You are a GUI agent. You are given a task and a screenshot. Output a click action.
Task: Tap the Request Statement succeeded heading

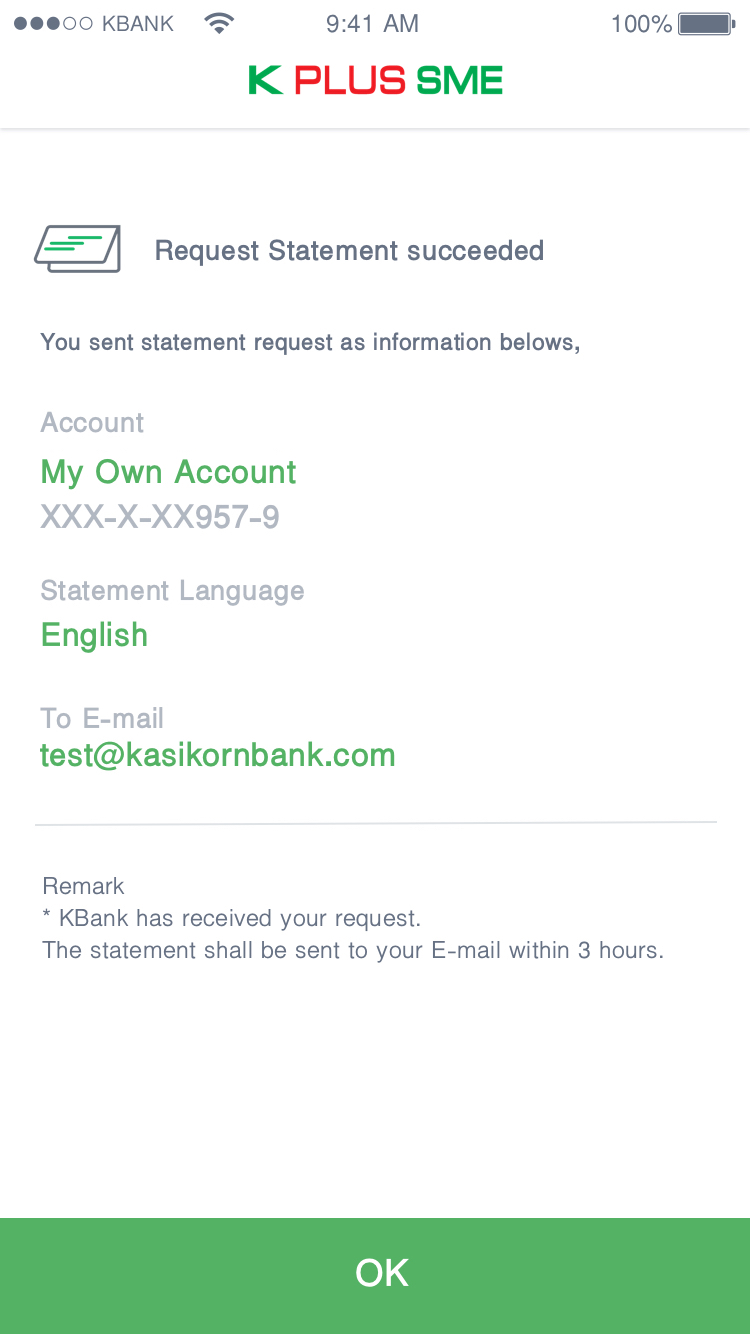(x=349, y=250)
